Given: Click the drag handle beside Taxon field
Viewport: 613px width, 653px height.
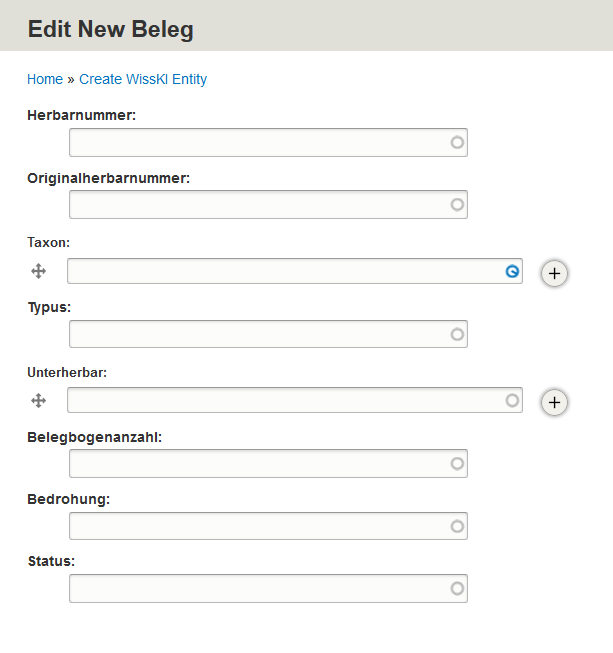Looking at the screenshot, I should (38, 271).
